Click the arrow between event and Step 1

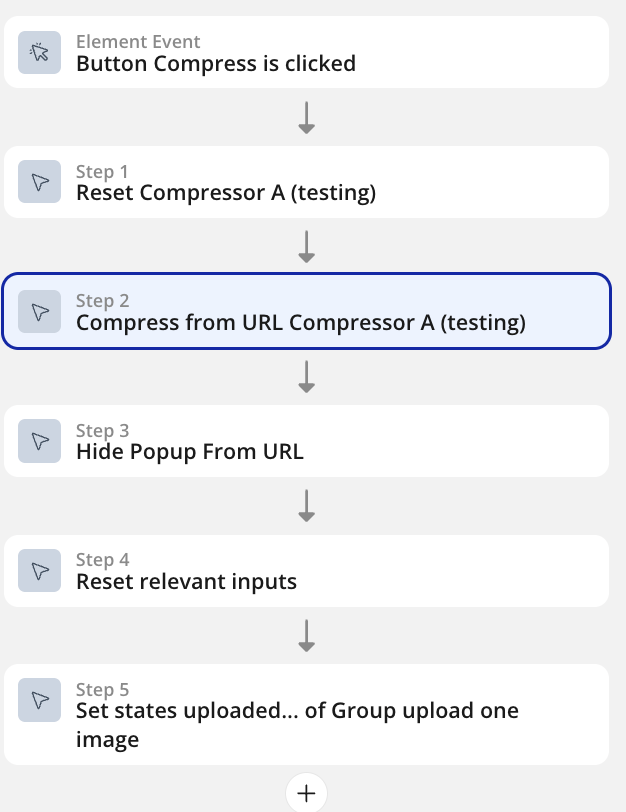307,117
